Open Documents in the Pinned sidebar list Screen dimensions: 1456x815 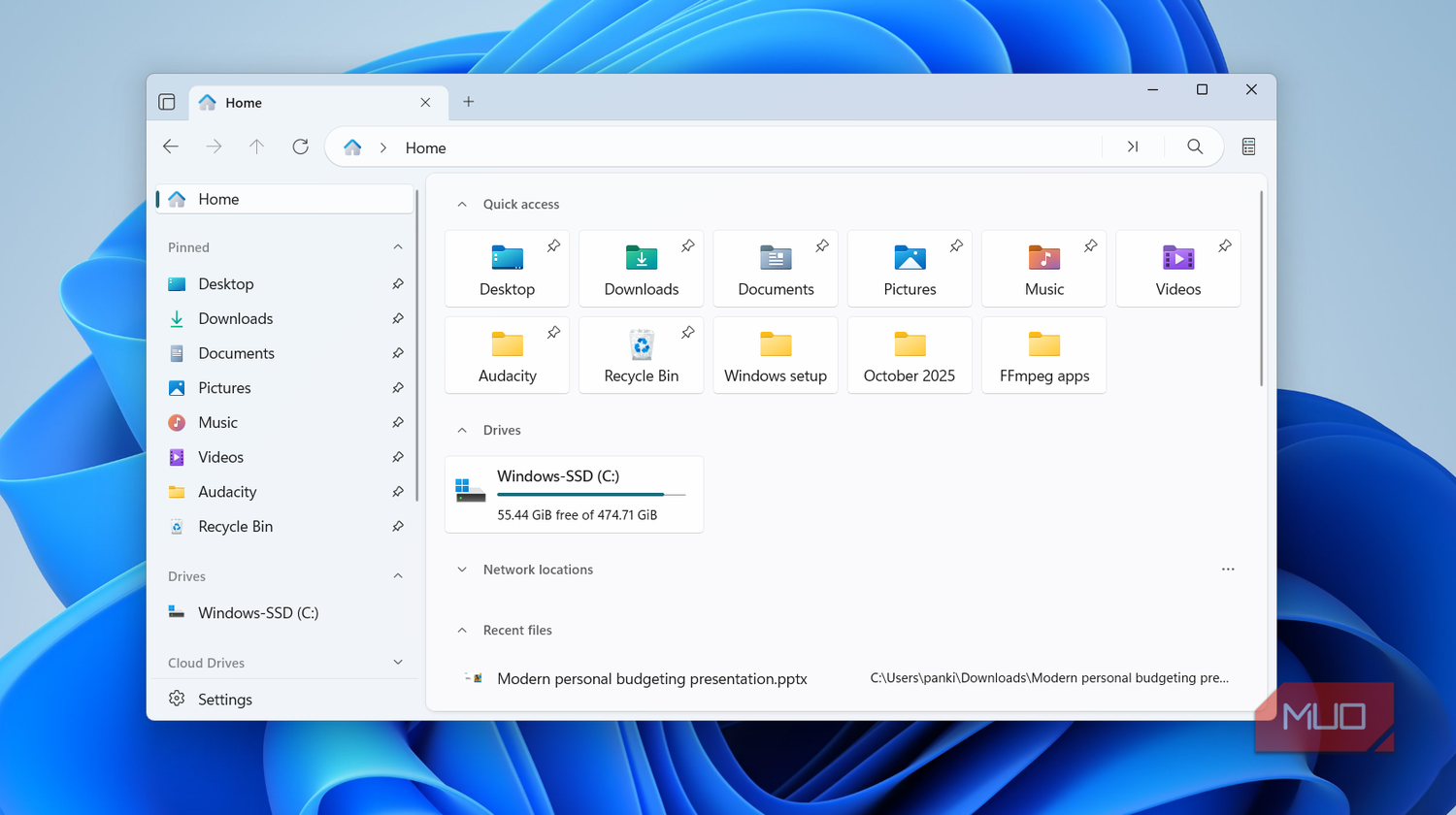click(x=284, y=353)
